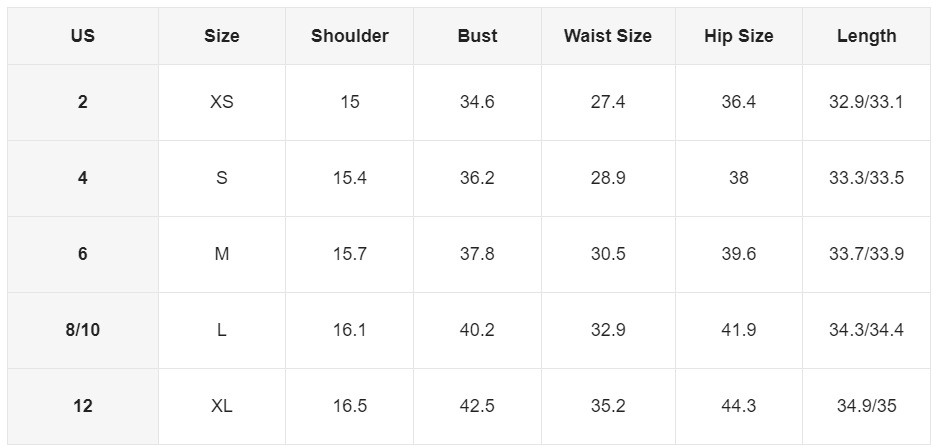Select the XS size cell

221,102
